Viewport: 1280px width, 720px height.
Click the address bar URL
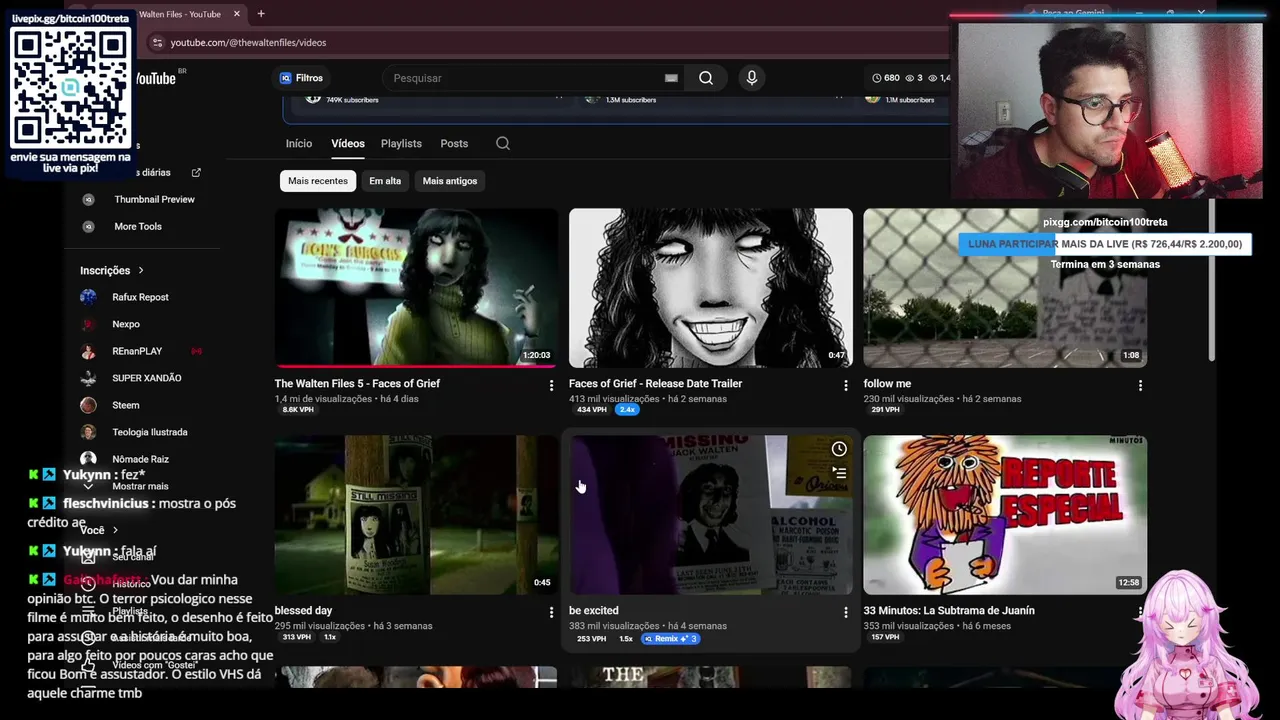pyautogui.click(x=248, y=42)
